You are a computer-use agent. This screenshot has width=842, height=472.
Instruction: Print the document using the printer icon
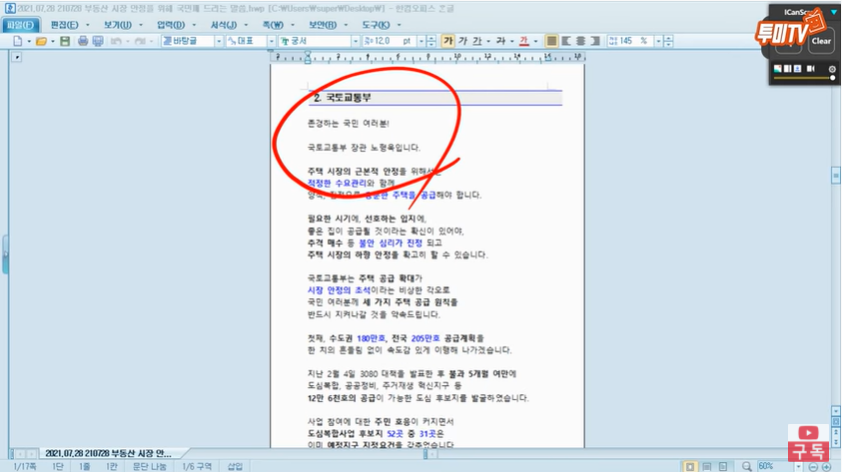(83, 41)
